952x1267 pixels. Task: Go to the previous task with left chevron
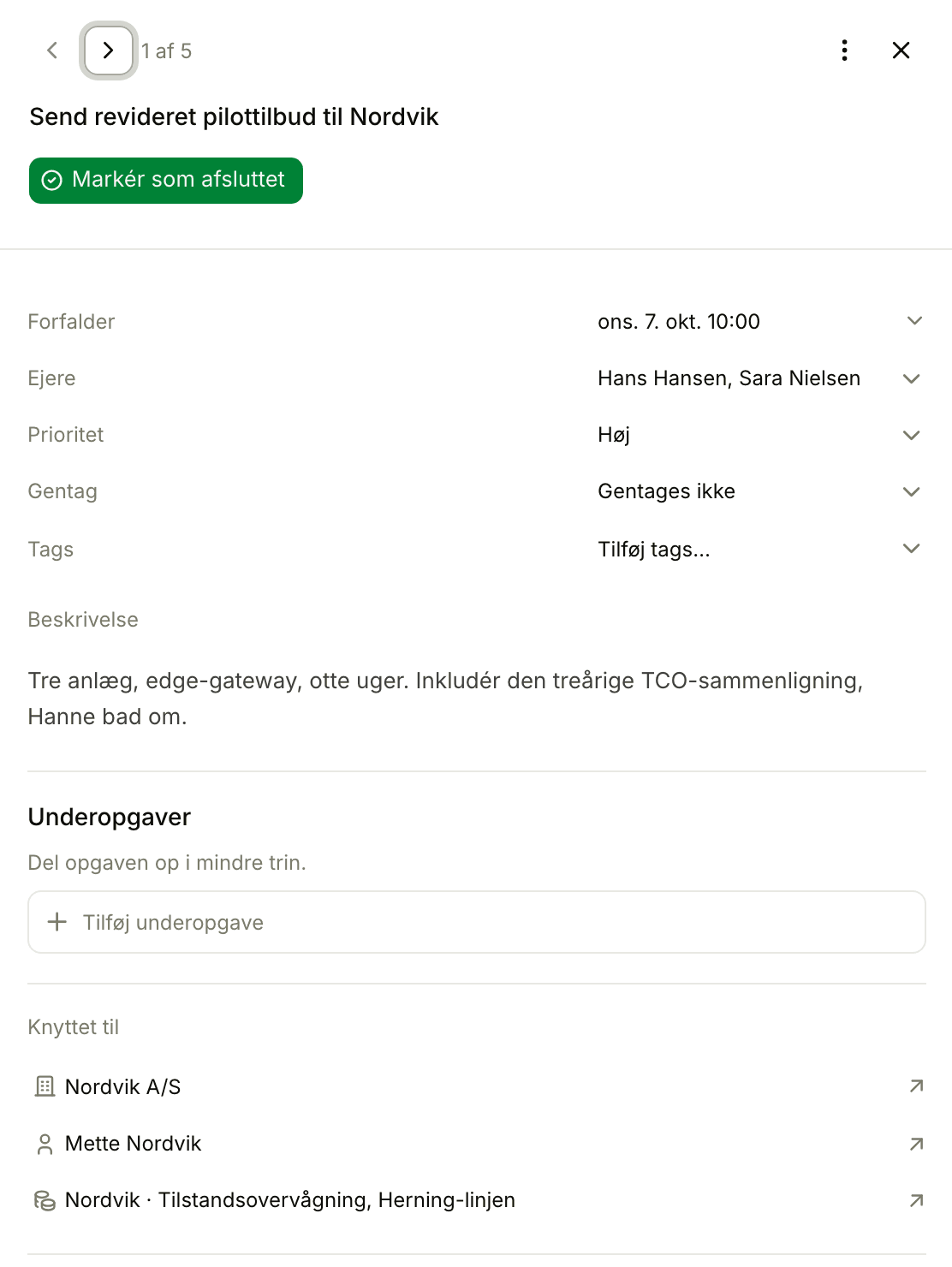[x=52, y=51]
